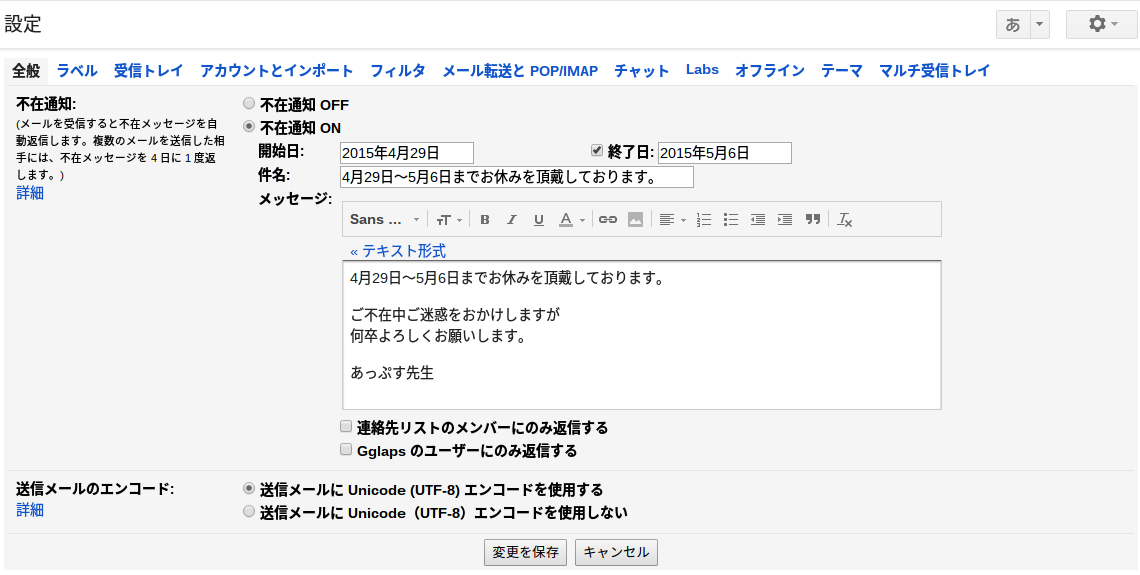Switch to the フィルタ tab
Viewport: 1140px width, 575px height.
[398, 71]
